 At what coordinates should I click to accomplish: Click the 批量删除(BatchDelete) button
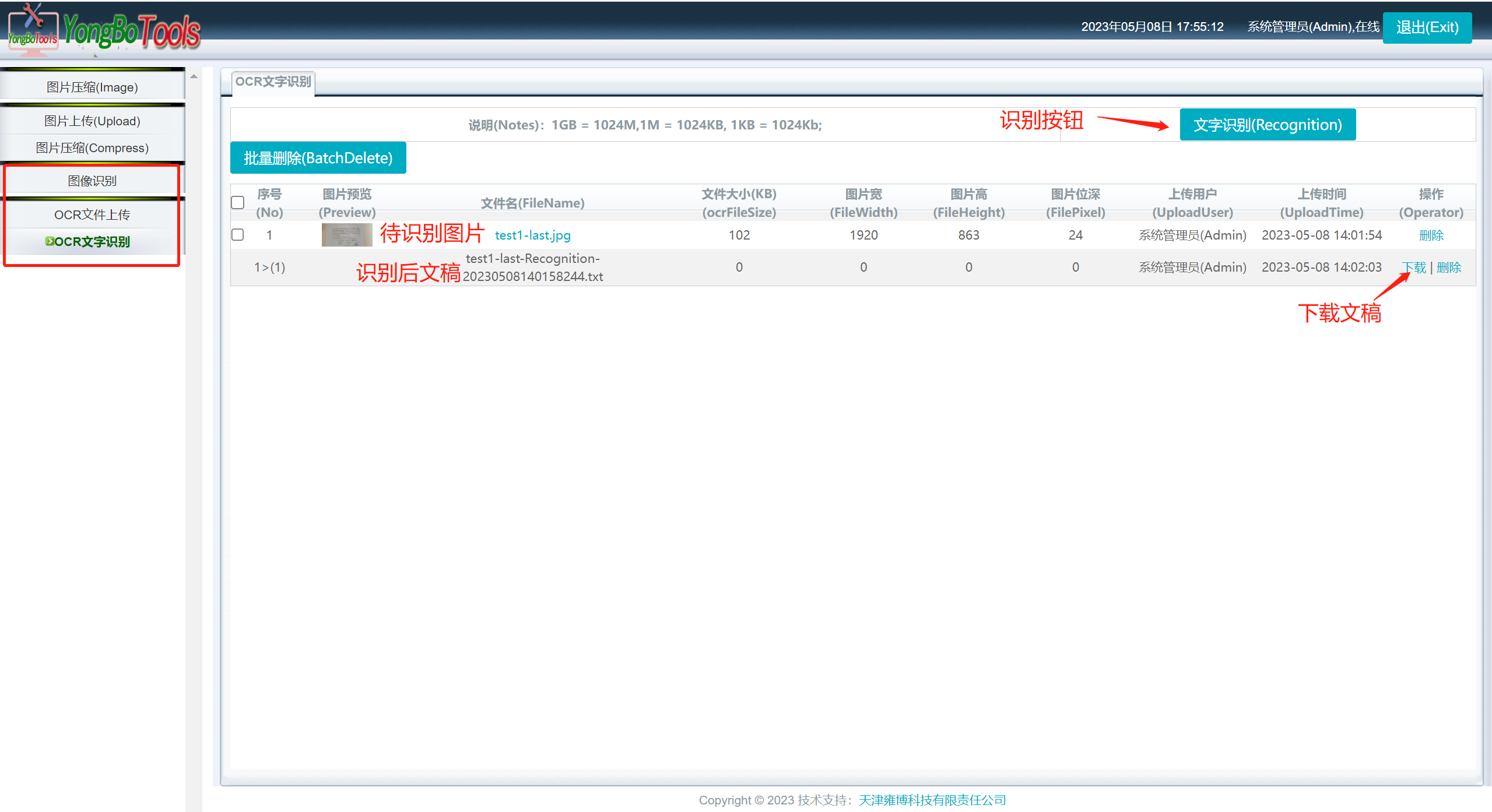tap(318, 158)
